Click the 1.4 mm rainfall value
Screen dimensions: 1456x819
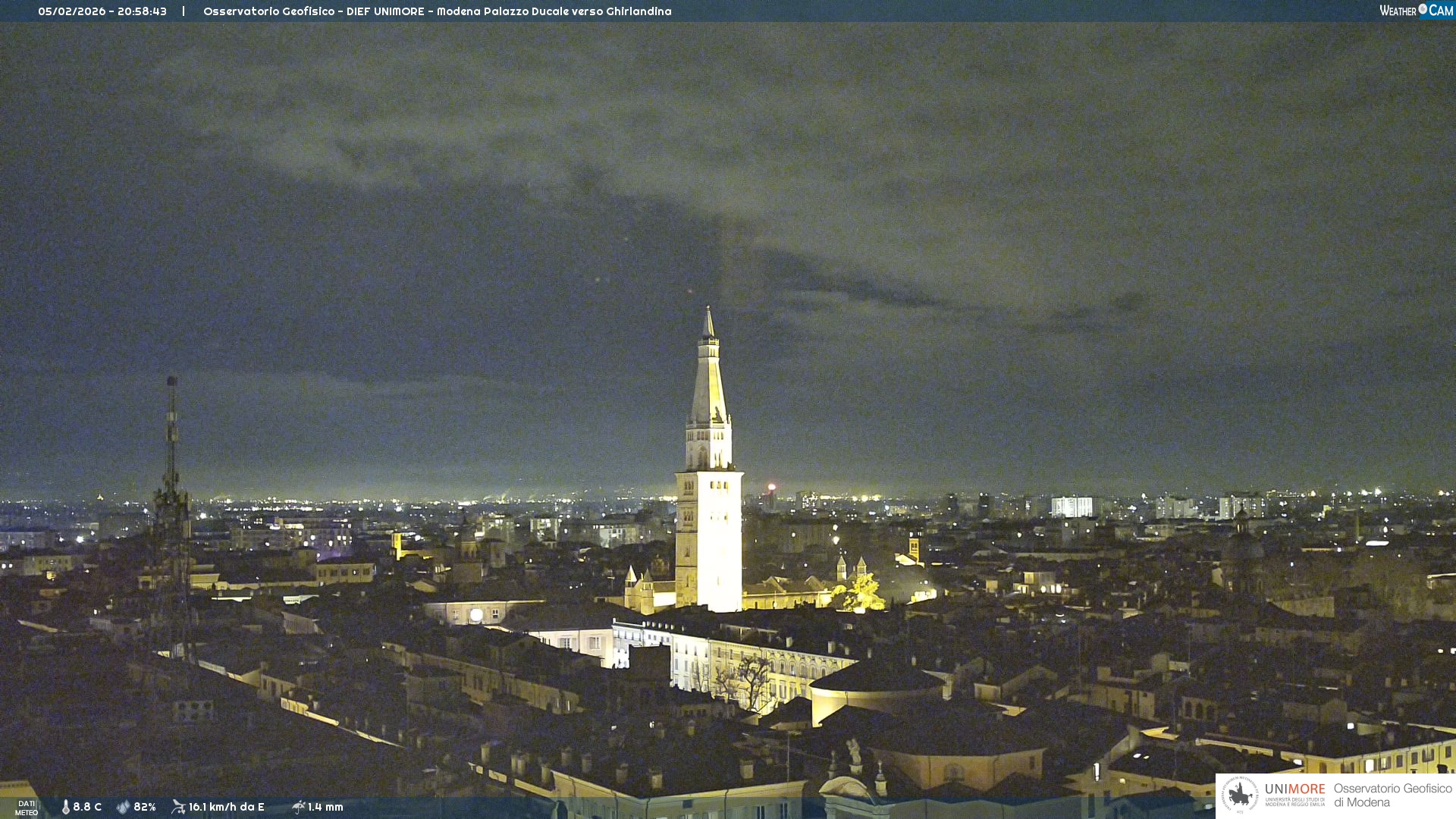(x=325, y=807)
